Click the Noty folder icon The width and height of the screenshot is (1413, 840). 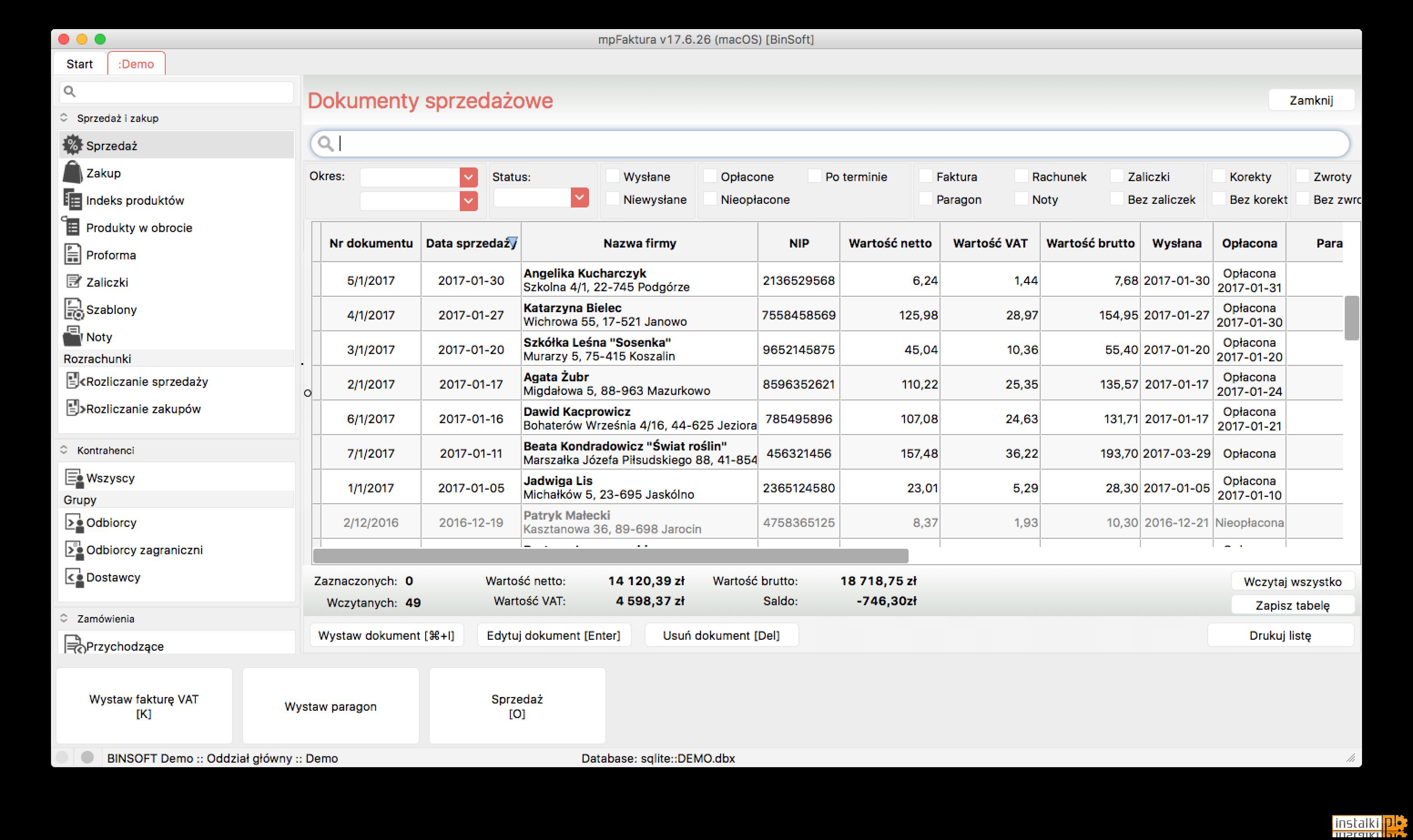click(72, 336)
